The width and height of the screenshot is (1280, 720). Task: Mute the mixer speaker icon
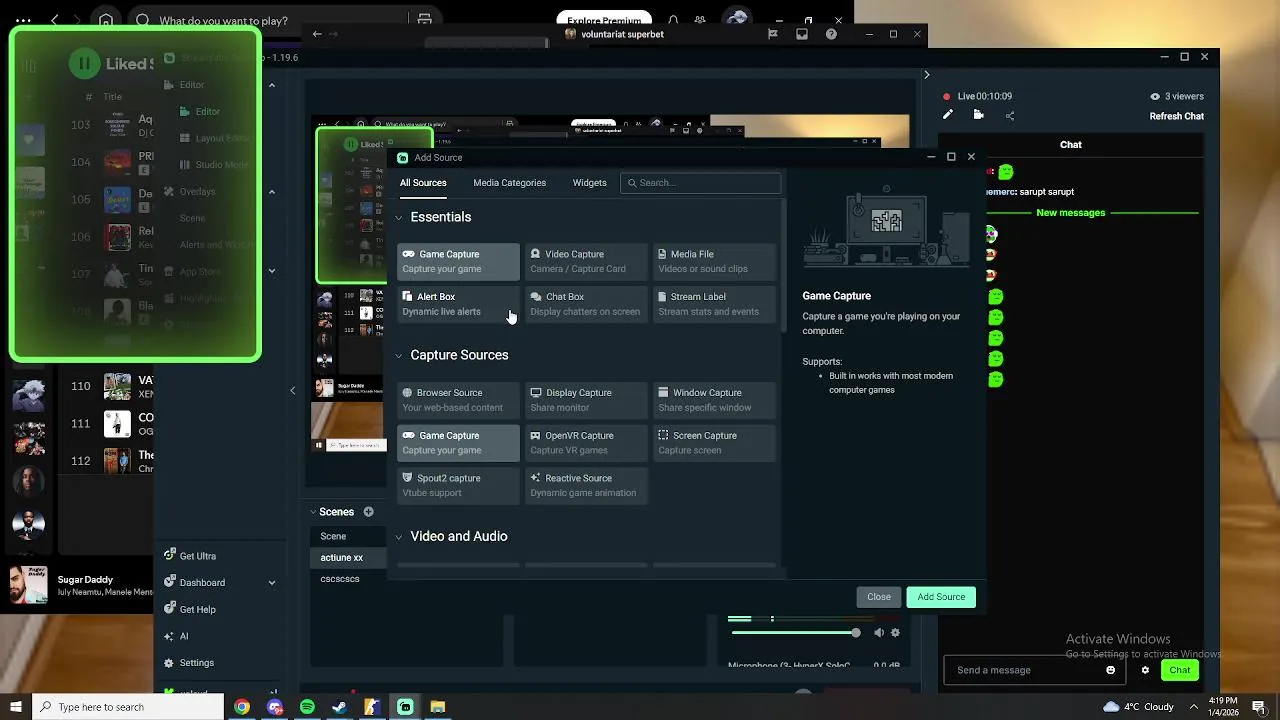tap(879, 633)
